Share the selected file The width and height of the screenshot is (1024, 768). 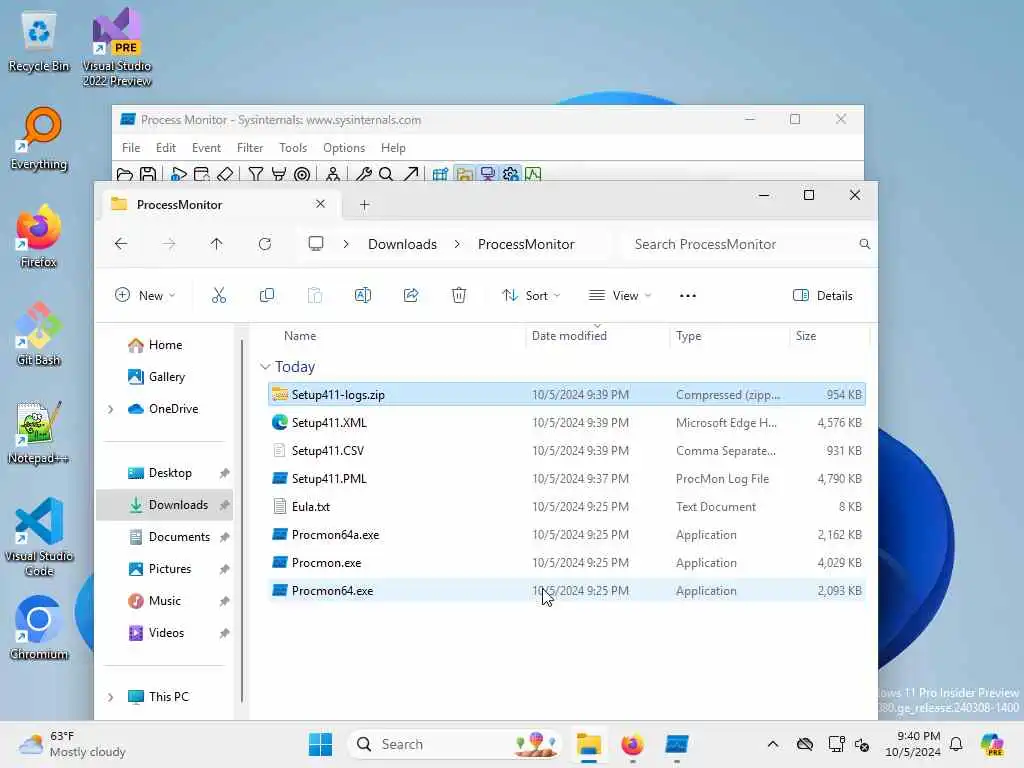(411, 295)
